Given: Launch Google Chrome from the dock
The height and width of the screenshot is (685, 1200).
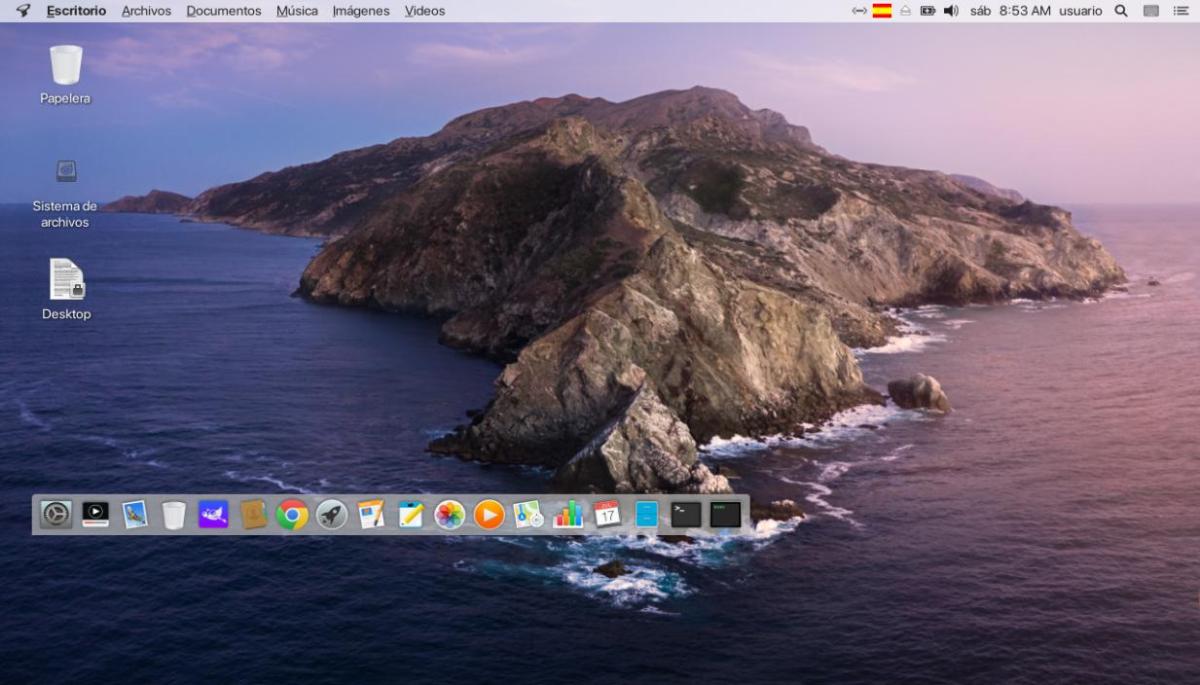Looking at the screenshot, I should (x=292, y=515).
